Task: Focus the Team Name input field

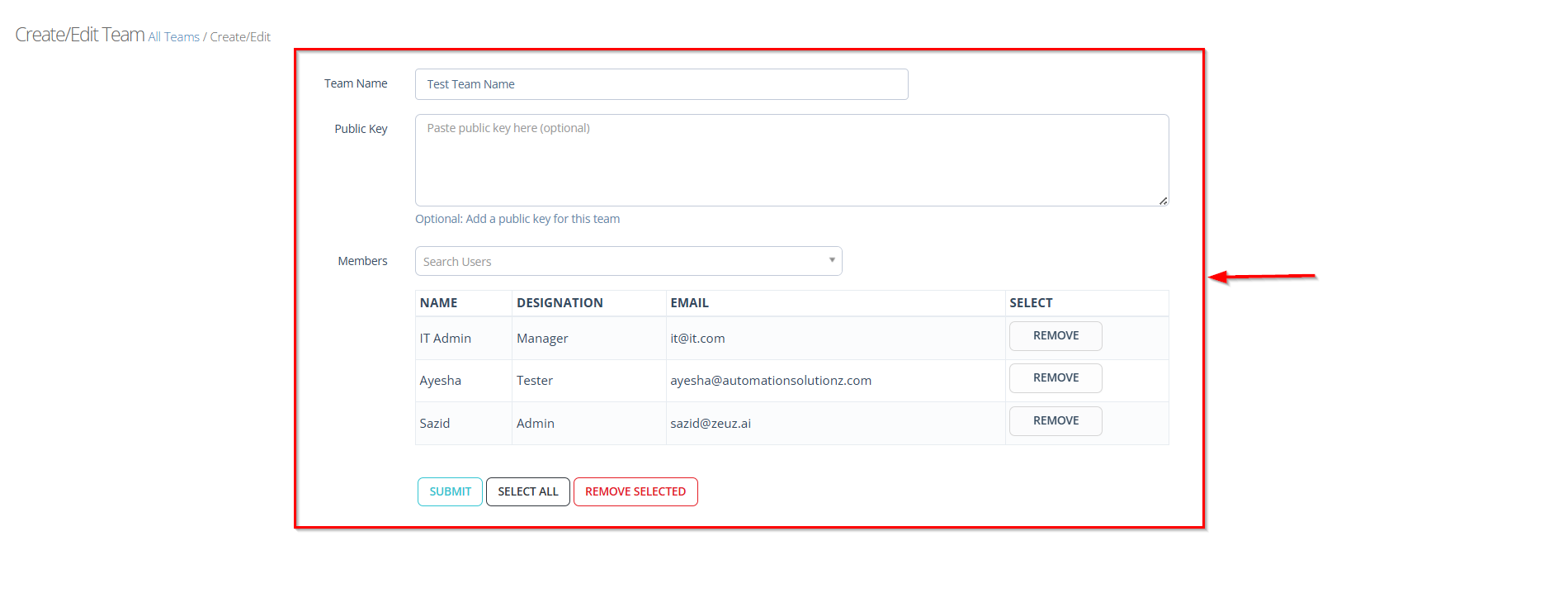Action: (x=660, y=84)
